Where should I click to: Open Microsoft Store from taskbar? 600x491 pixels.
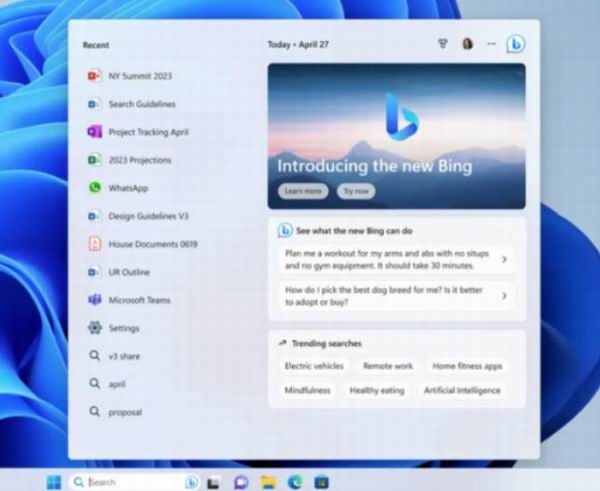[321, 482]
